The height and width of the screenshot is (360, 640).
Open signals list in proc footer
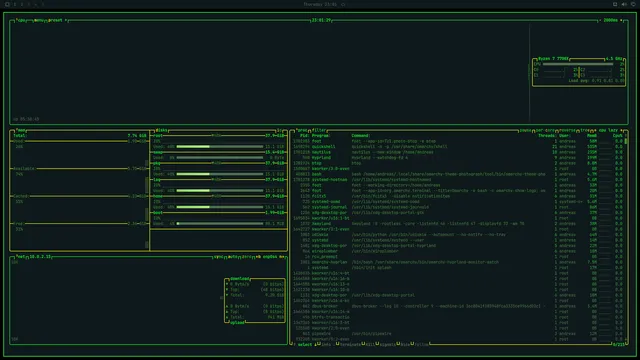click(x=387, y=344)
